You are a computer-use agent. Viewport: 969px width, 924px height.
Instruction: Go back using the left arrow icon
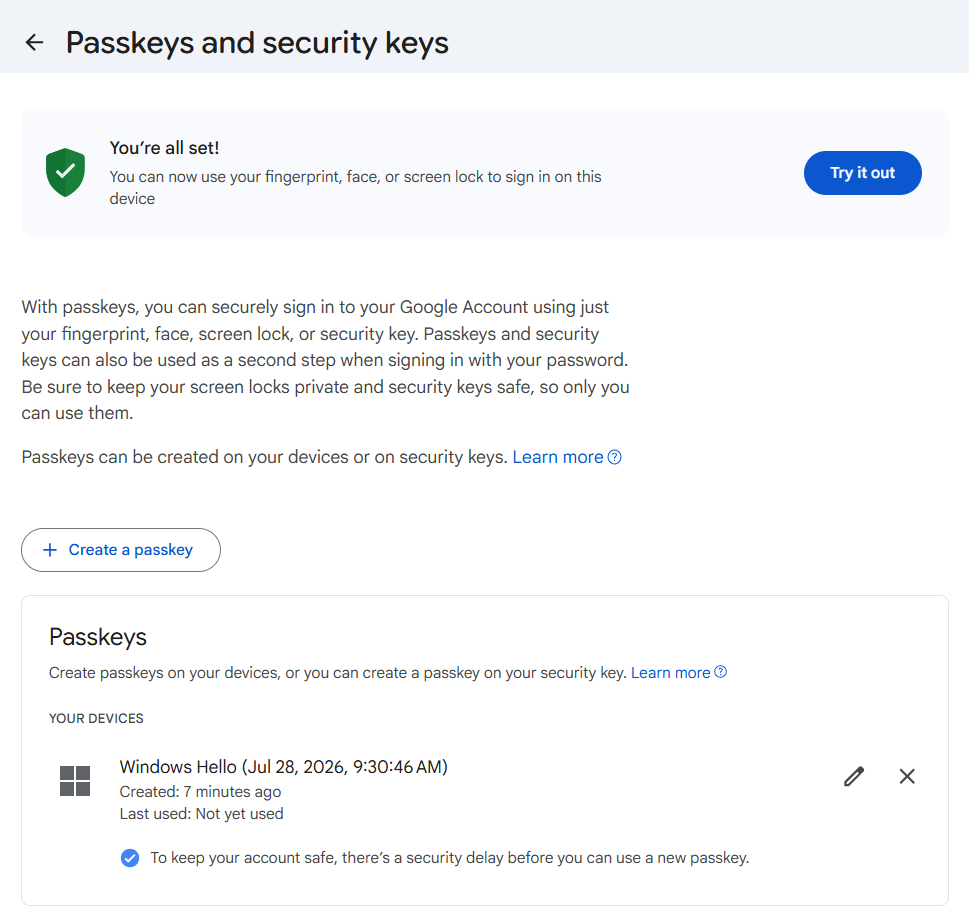[35, 43]
